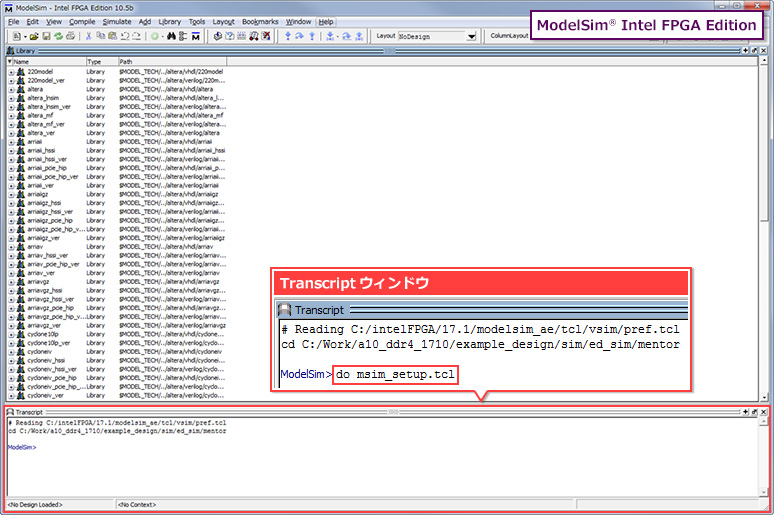Click the Refresh green arrows icon
Image resolution: width=774 pixels, height=515 pixels.
(58, 36)
